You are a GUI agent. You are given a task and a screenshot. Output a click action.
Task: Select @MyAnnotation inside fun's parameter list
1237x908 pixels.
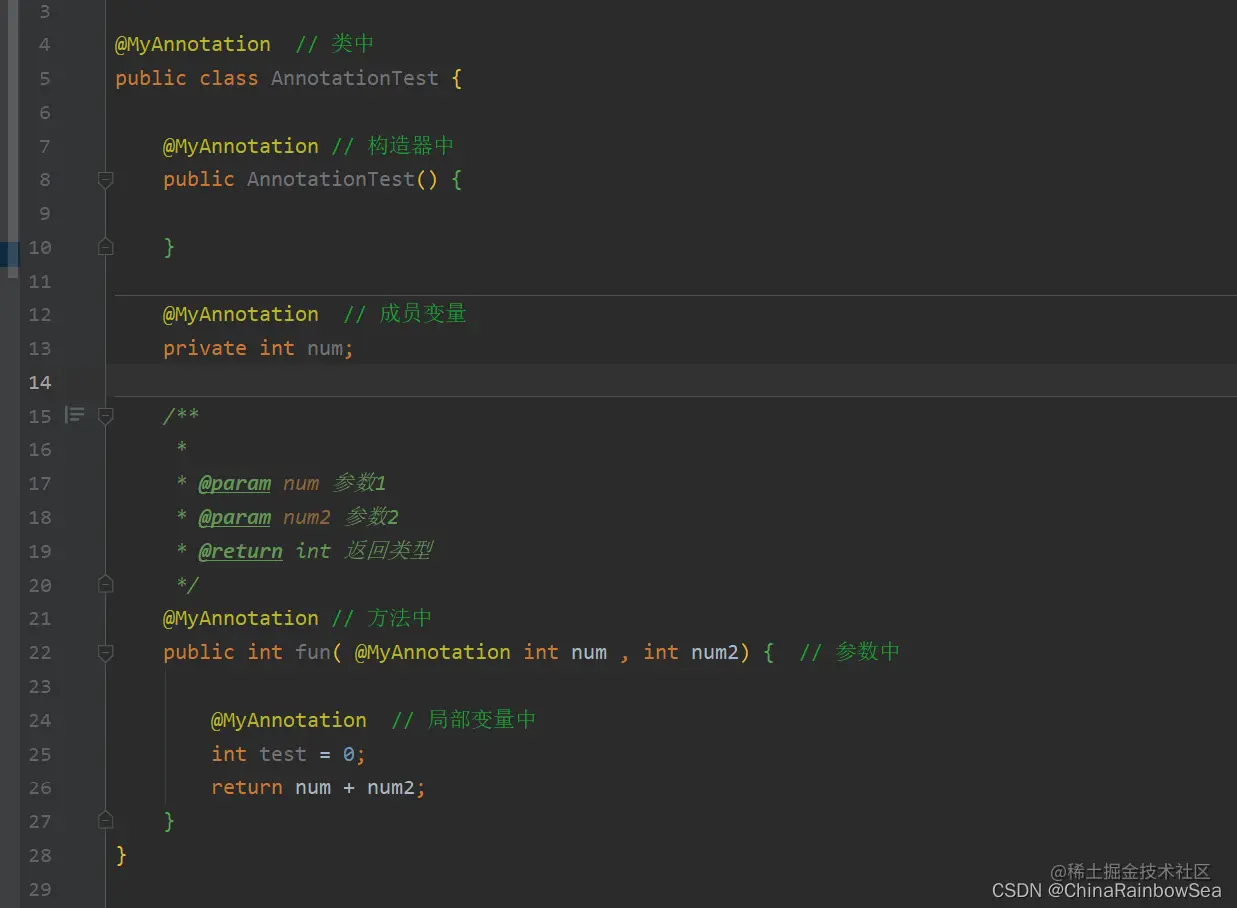(433, 652)
